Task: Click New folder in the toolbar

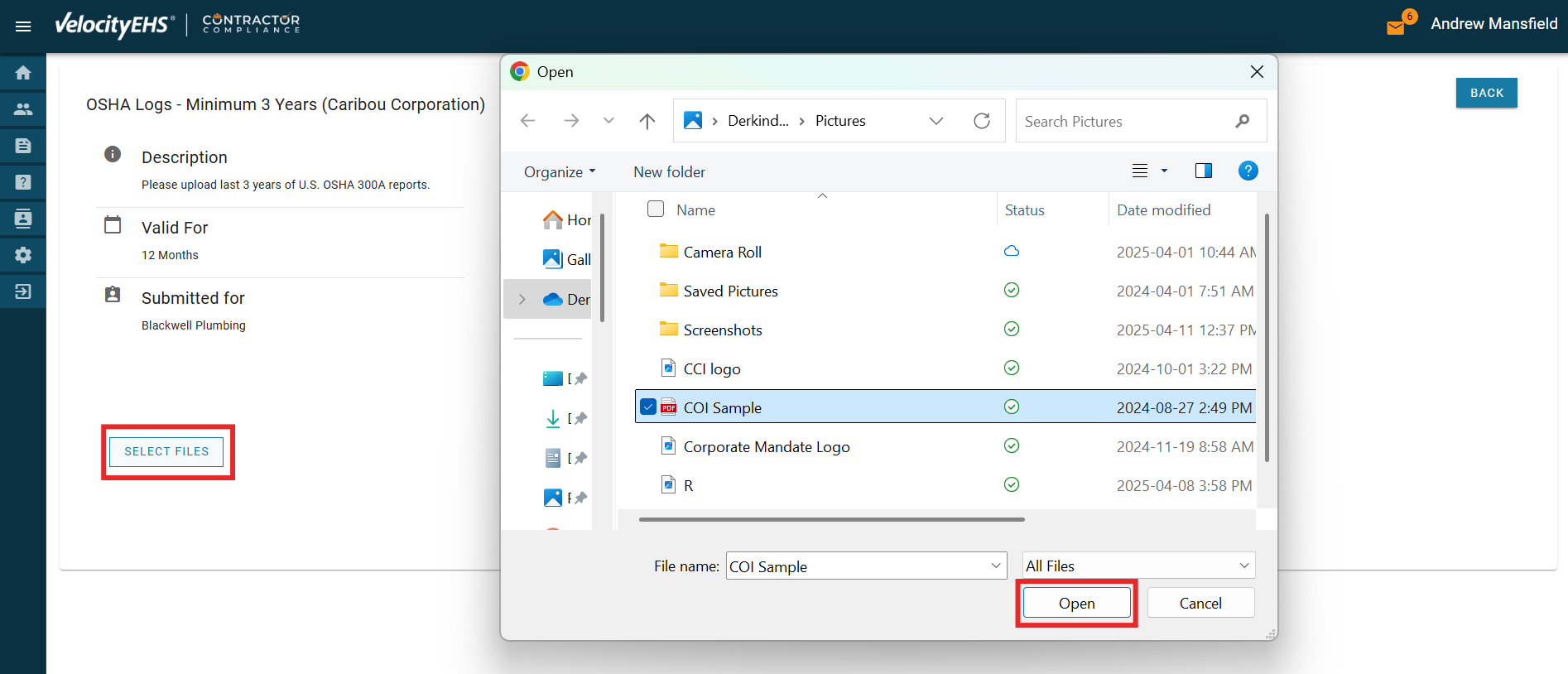Action: click(669, 172)
